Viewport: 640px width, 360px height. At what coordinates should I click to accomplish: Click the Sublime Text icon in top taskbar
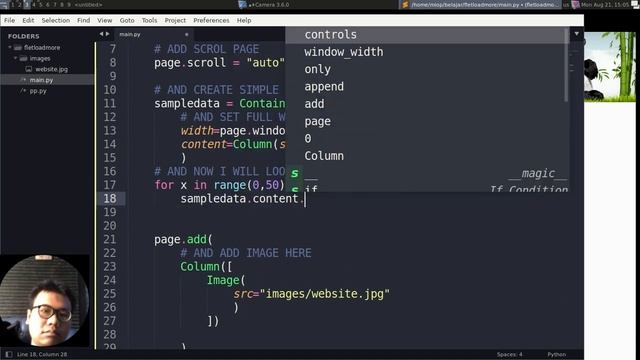(x=405, y=4)
